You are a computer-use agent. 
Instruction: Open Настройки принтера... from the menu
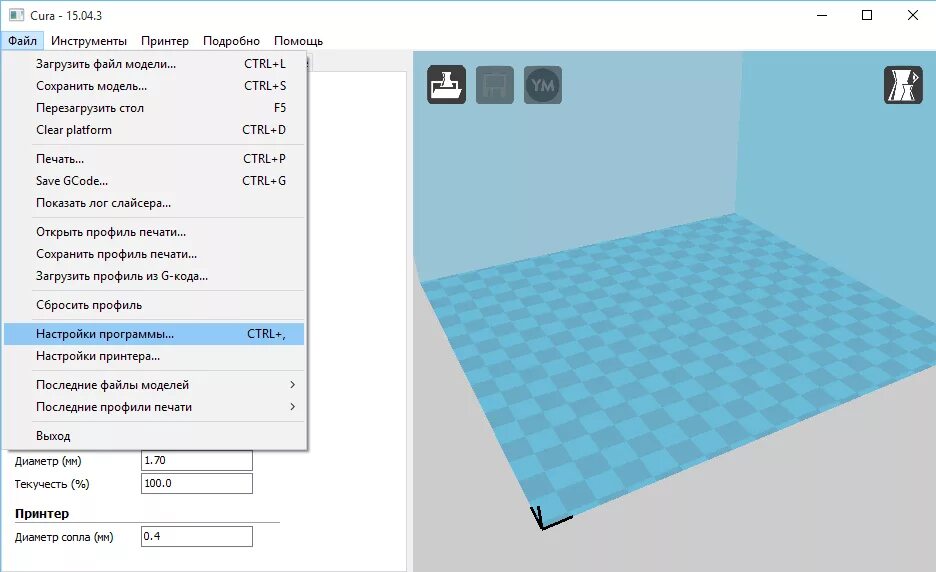click(154, 356)
